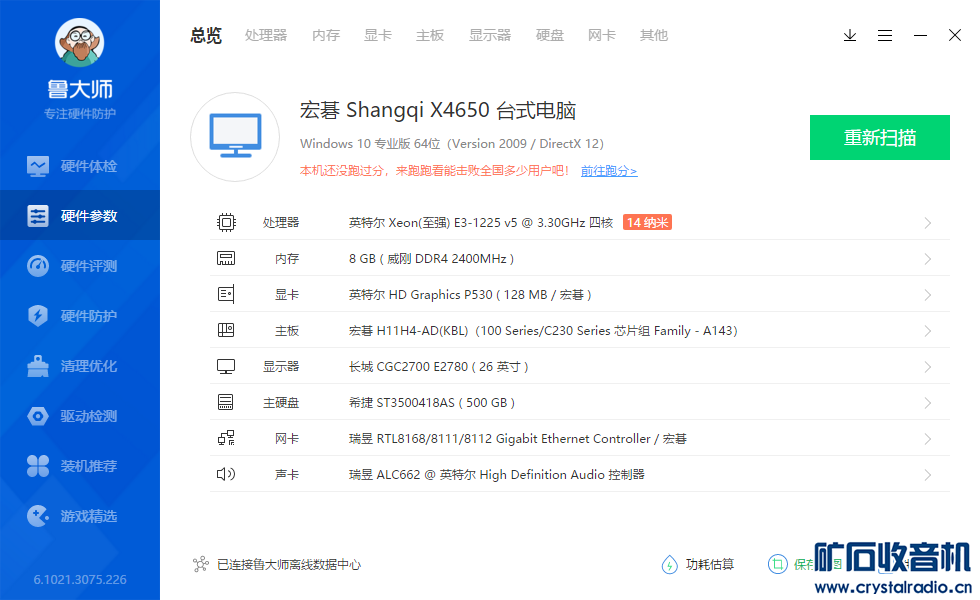The width and height of the screenshot is (980, 600).
Task: Click H11H4-AD(KBL) motherboard text
Action: [543, 331]
